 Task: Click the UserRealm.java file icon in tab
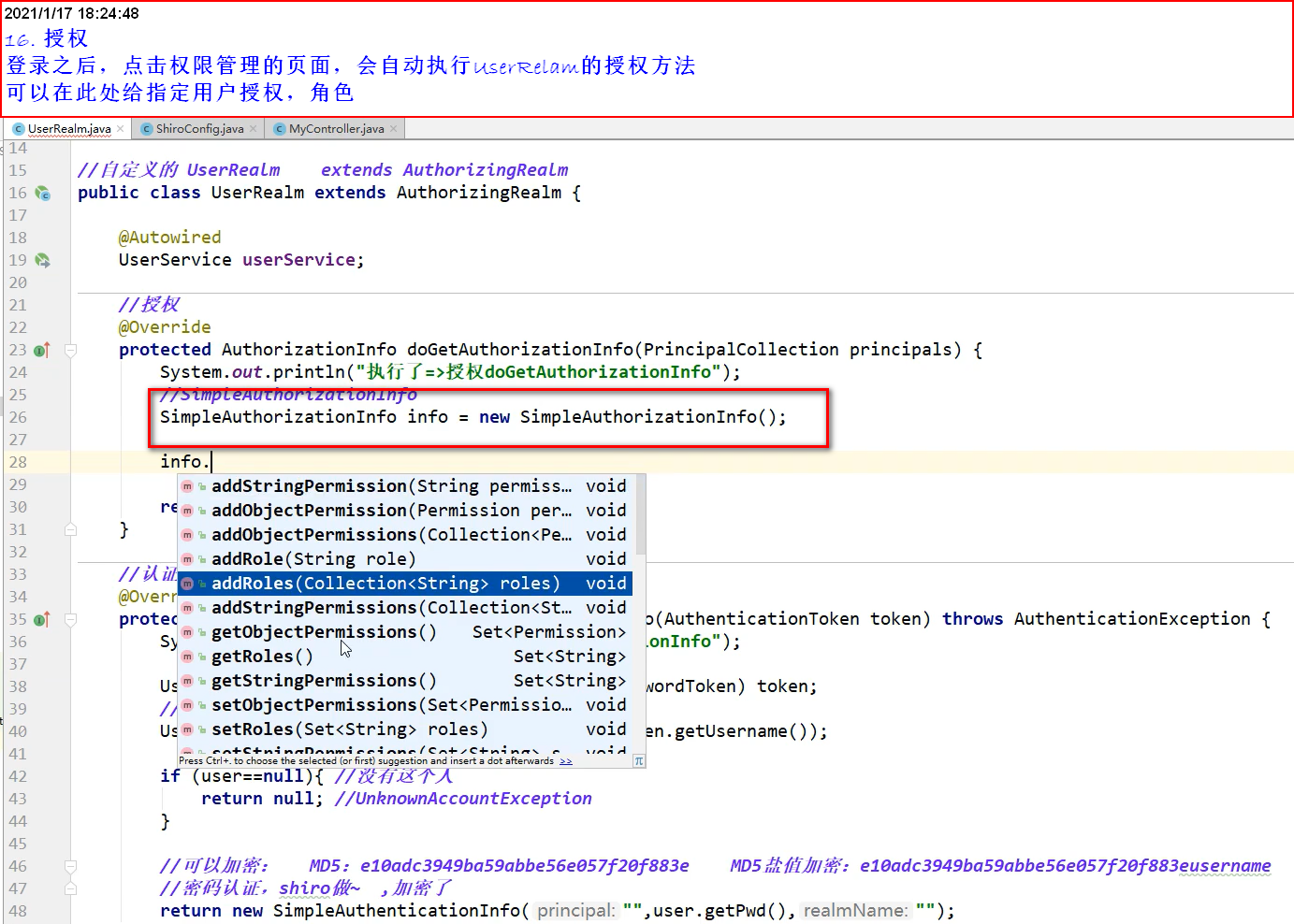pyautogui.click(x=19, y=129)
